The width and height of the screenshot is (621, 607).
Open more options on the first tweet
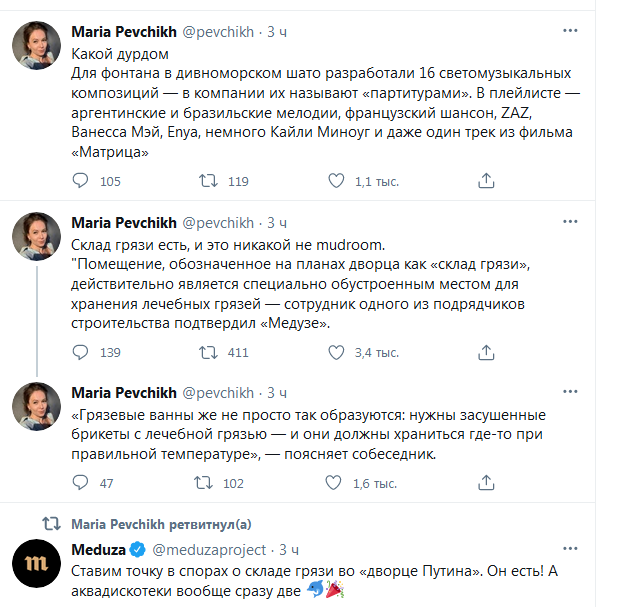pyautogui.click(x=569, y=31)
